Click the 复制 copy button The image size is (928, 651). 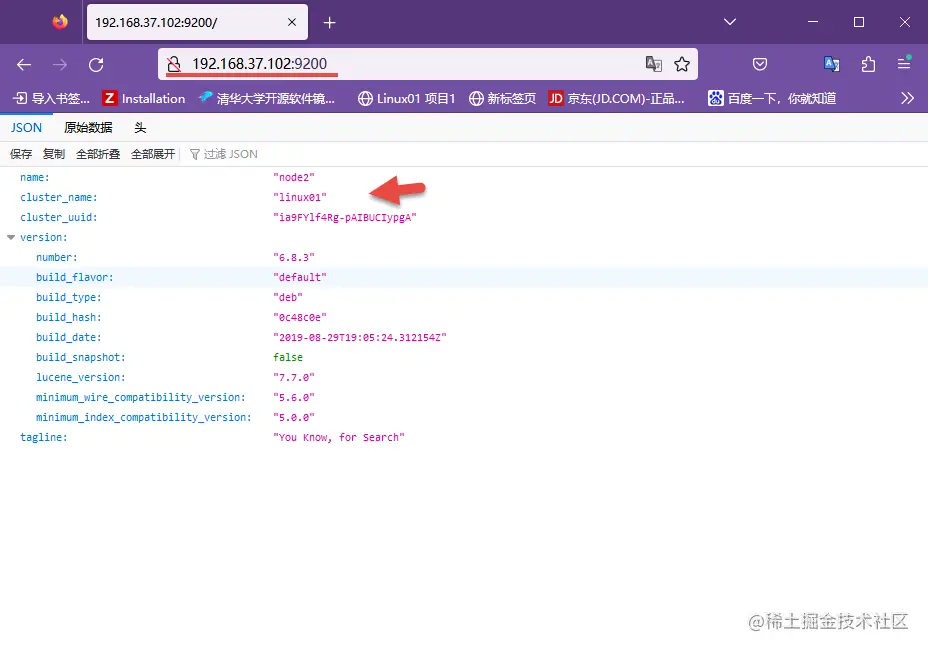coord(54,154)
